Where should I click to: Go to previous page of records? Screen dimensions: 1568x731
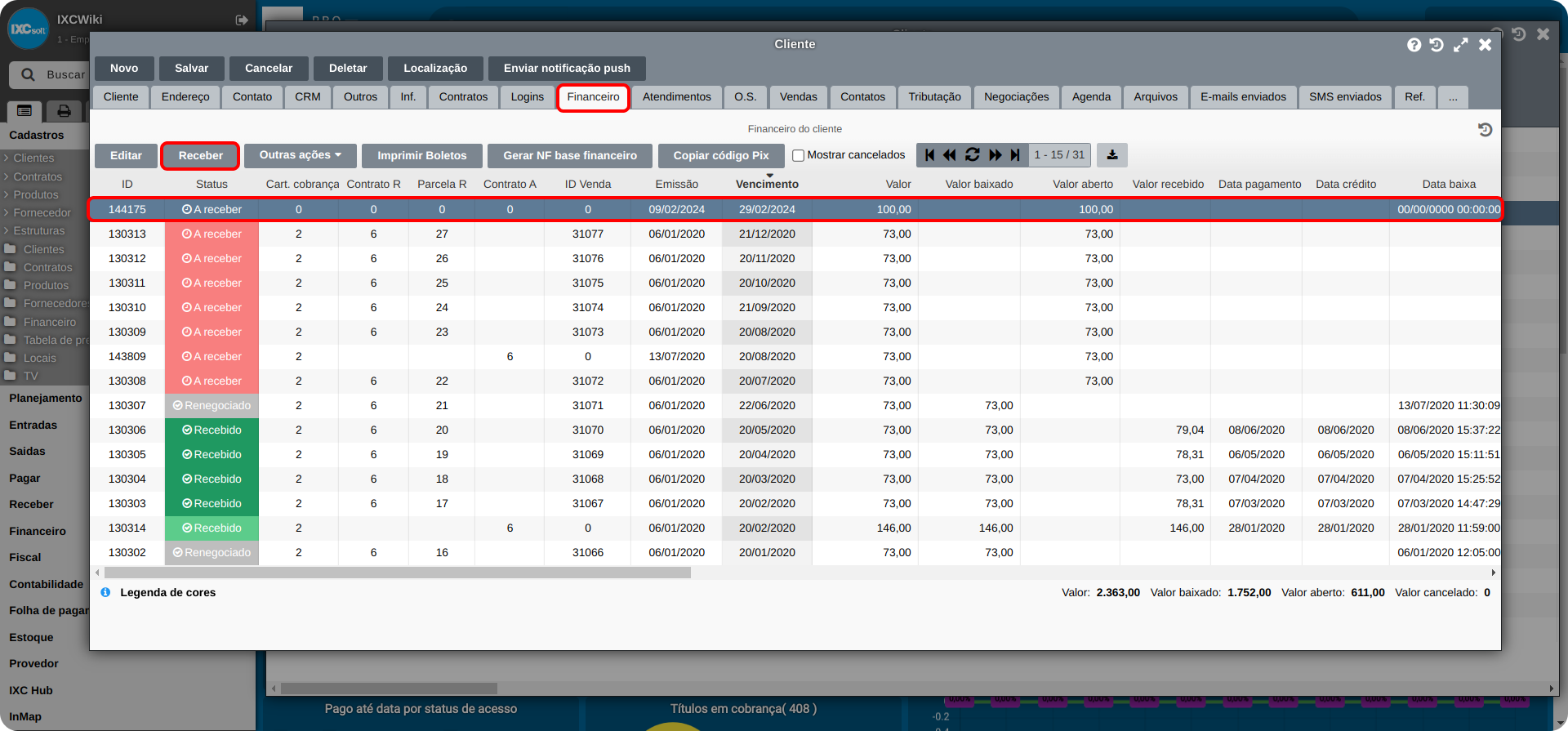coord(950,155)
